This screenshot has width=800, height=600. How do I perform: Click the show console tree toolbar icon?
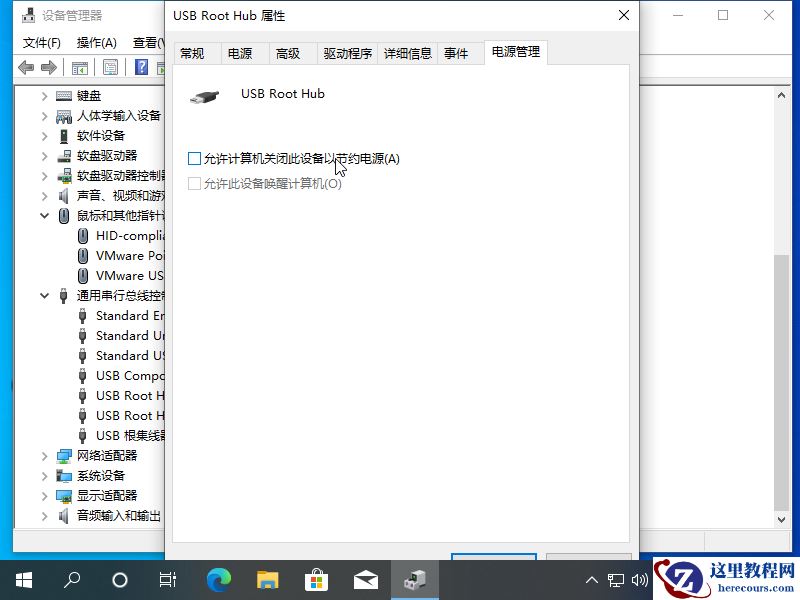coord(80,67)
